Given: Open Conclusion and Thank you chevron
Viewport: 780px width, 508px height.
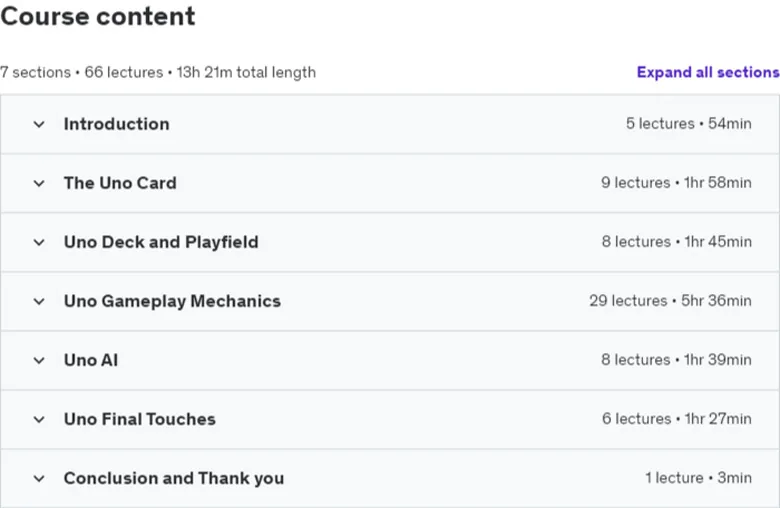Looking at the screenshot, I should pos(39,479).
